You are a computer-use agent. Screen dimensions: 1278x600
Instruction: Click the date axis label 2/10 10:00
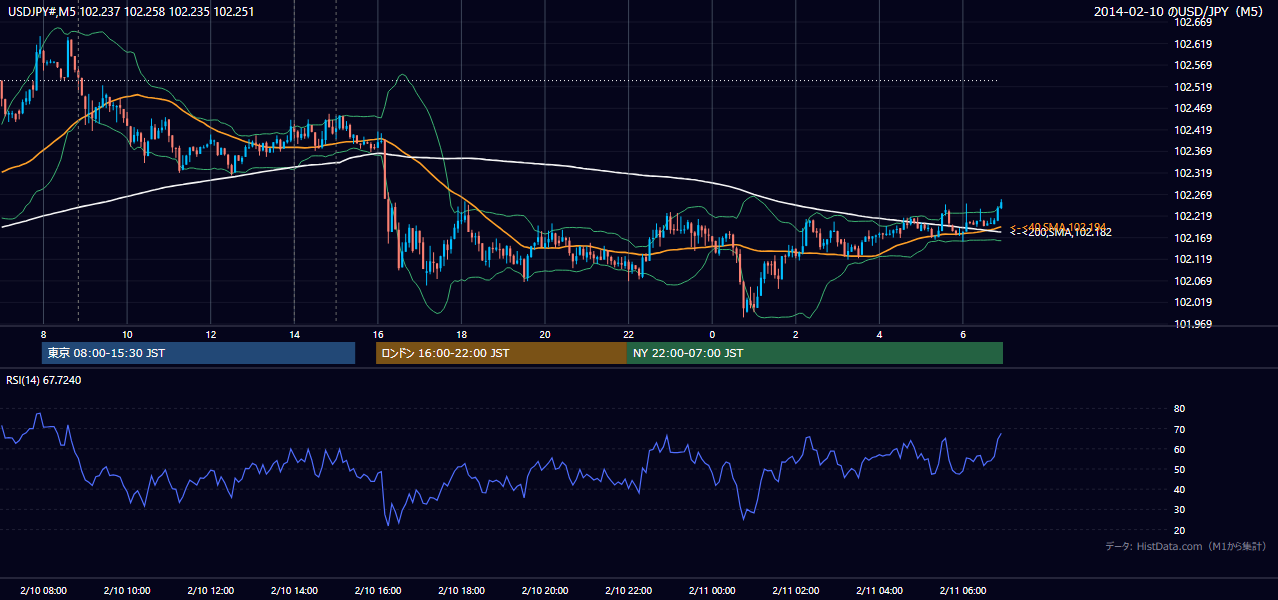(127, 591)
